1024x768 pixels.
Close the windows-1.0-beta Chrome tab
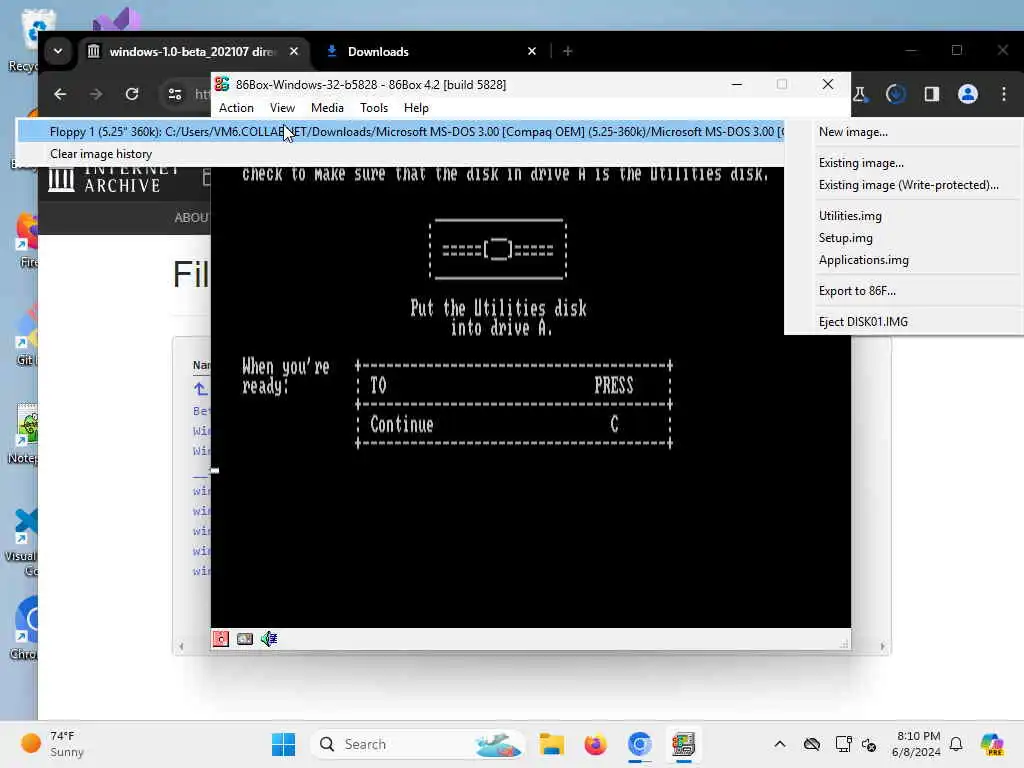[x=294, y=51]
